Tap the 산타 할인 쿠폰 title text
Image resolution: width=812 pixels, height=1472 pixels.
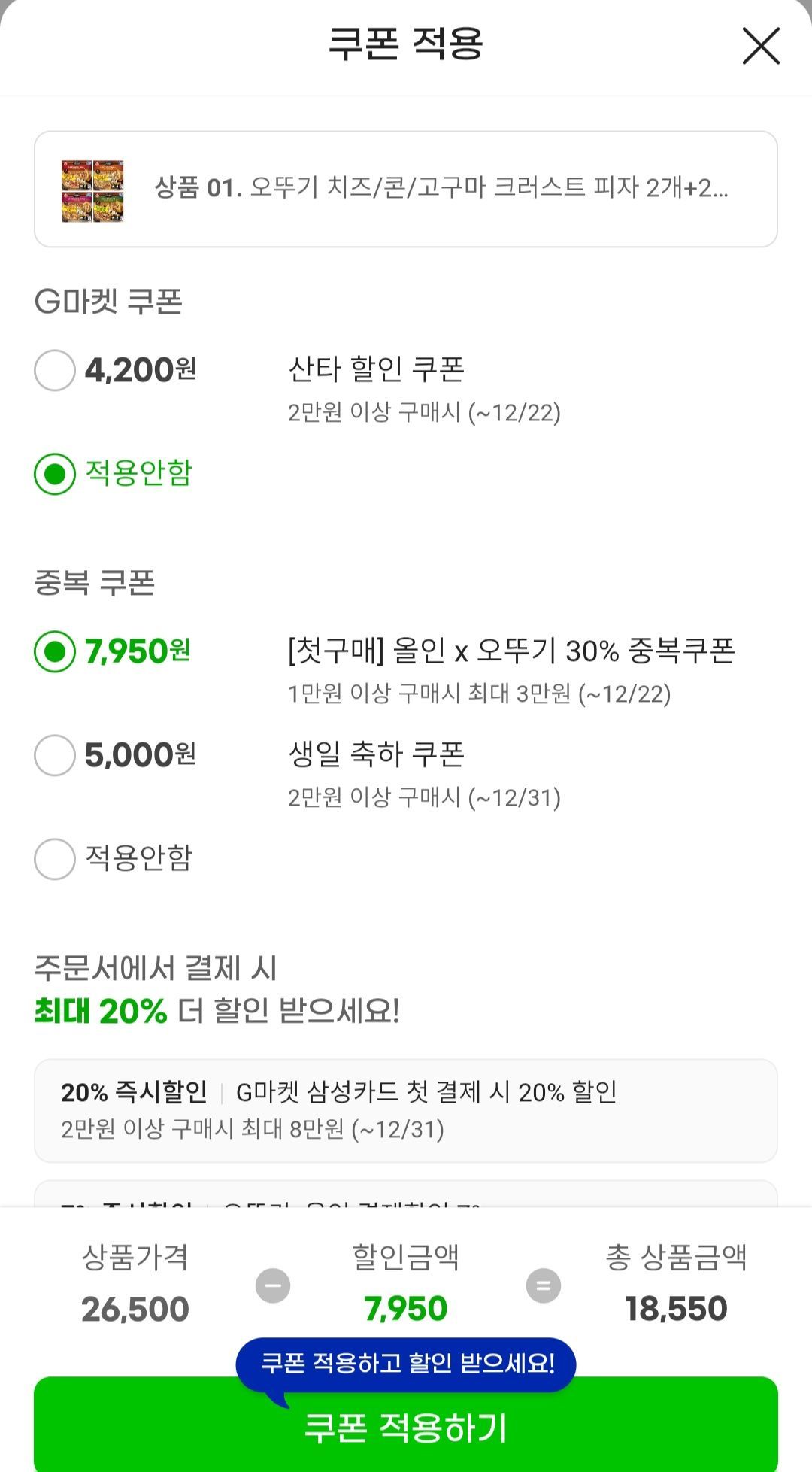[376, 369]
